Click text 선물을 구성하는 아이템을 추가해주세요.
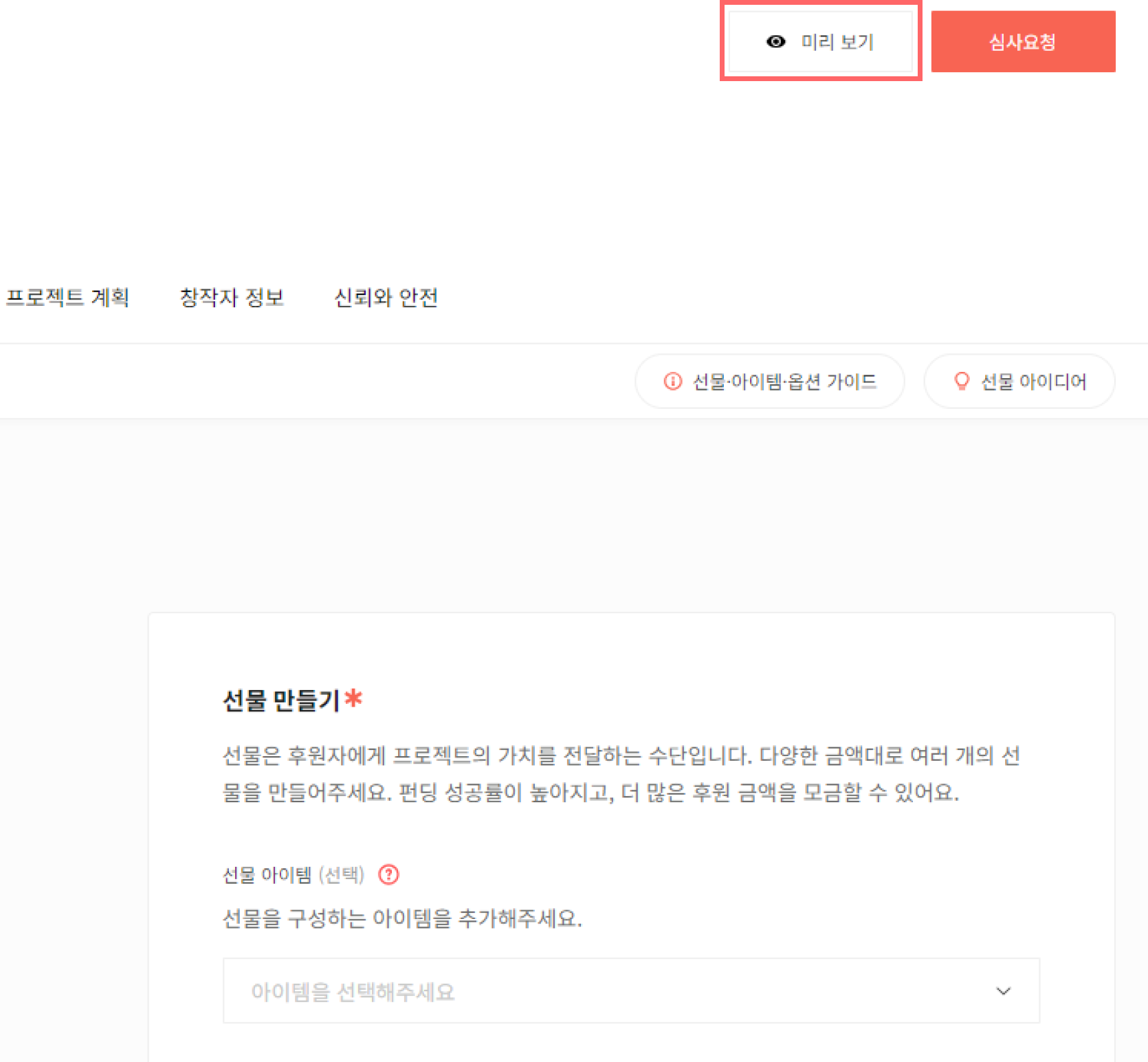 click(402, 918)
